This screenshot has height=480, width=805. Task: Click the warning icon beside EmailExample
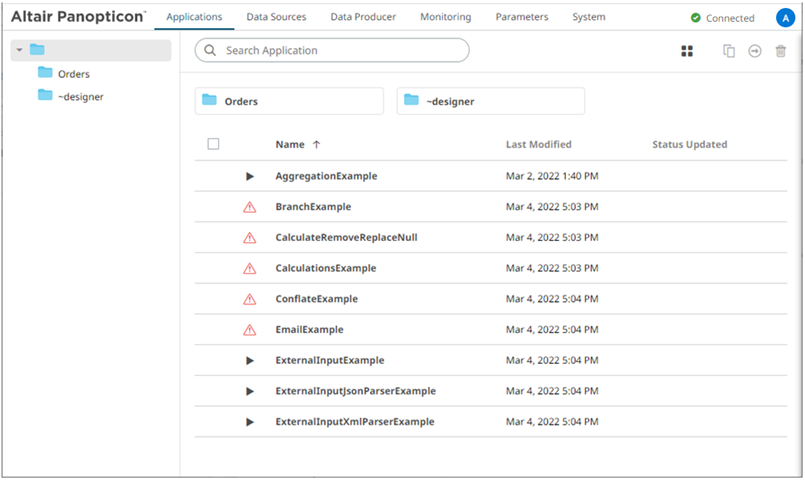tap(250, 330)
